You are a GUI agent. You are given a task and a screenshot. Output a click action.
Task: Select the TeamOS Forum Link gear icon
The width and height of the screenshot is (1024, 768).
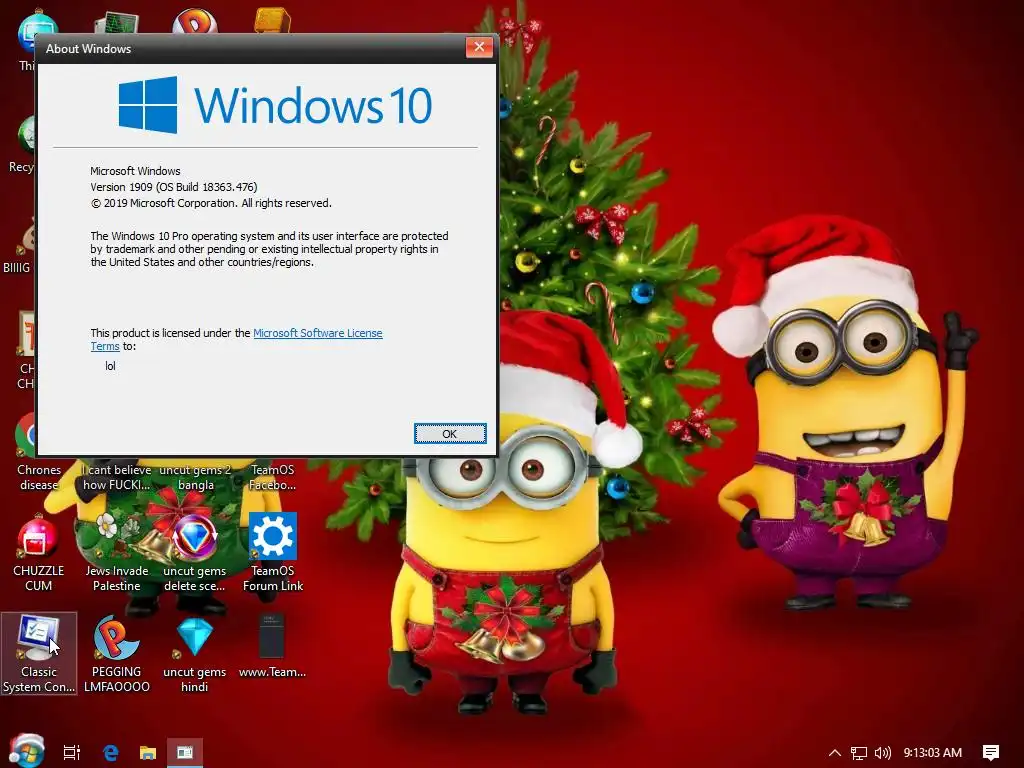click(272, 553)
